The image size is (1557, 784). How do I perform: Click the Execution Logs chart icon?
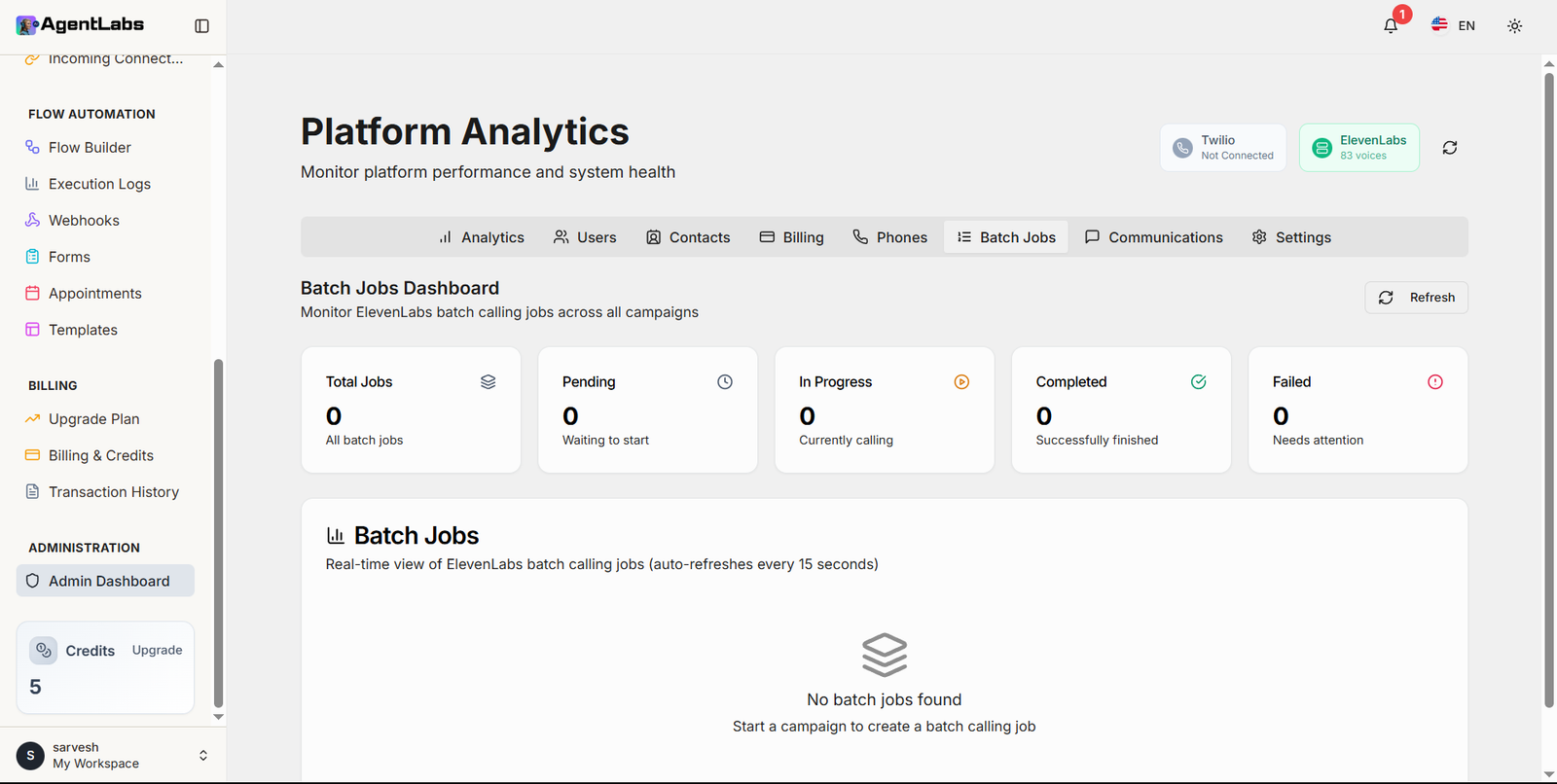pyautogui.click(x=32, y=183)
